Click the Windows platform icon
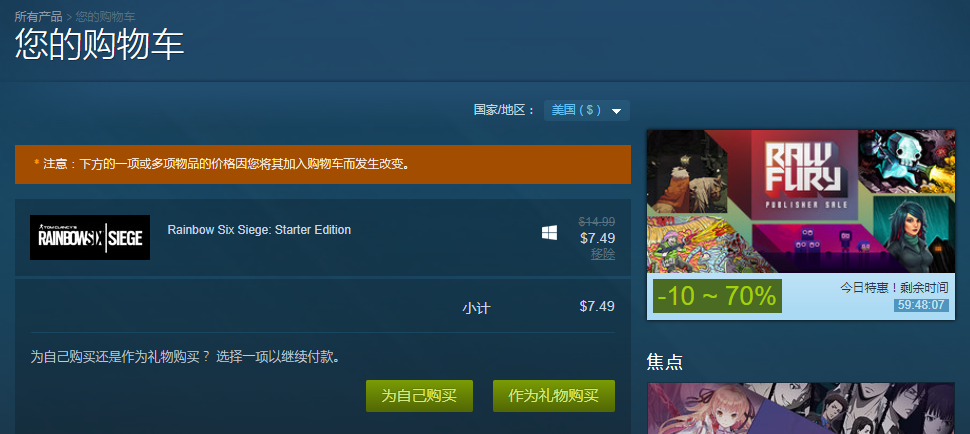Screen dimensions: 970x434 (x=549, y=232)
